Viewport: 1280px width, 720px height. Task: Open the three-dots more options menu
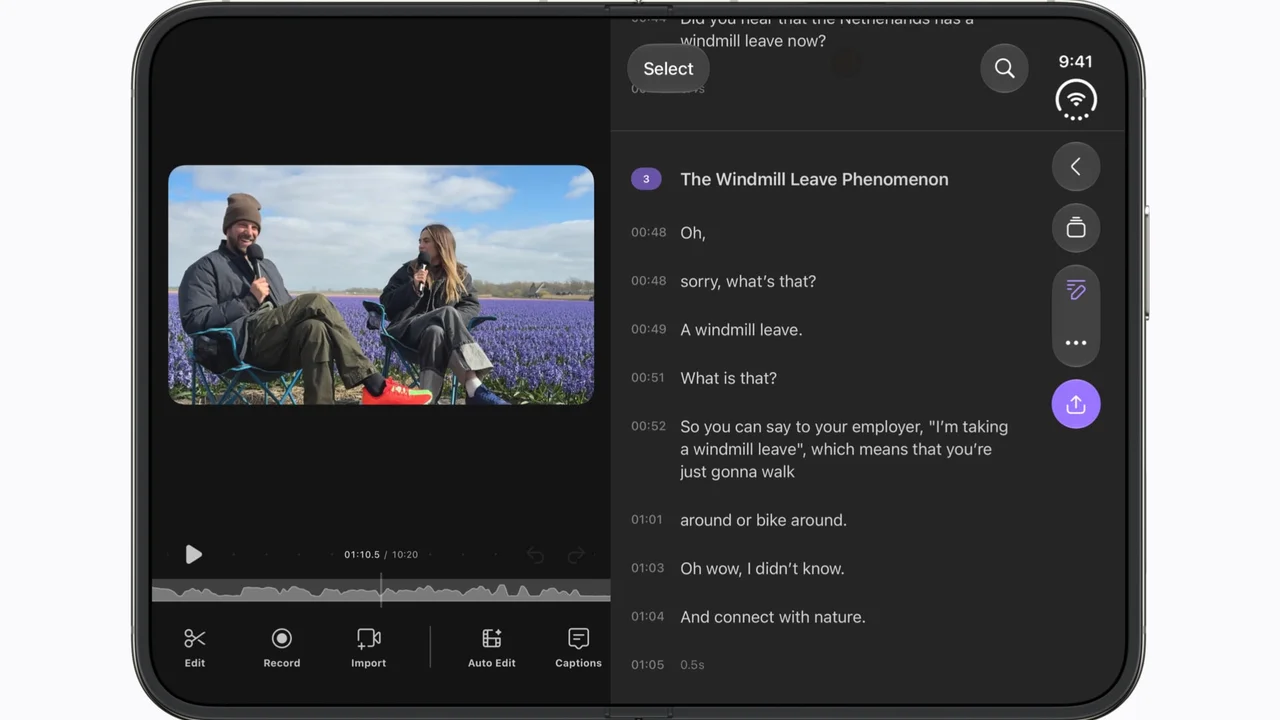1076,343
